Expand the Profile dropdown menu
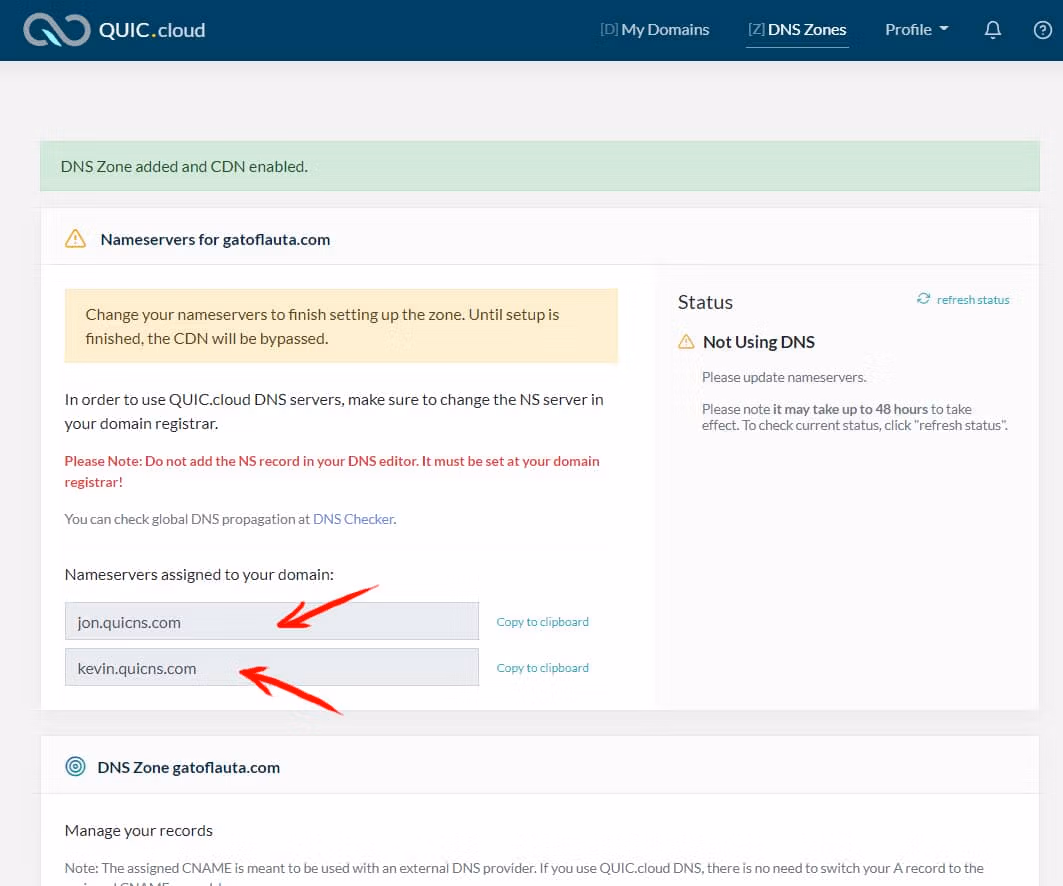Image resolution: width=1063 pixels, height=886 pixels. [916, 30]
